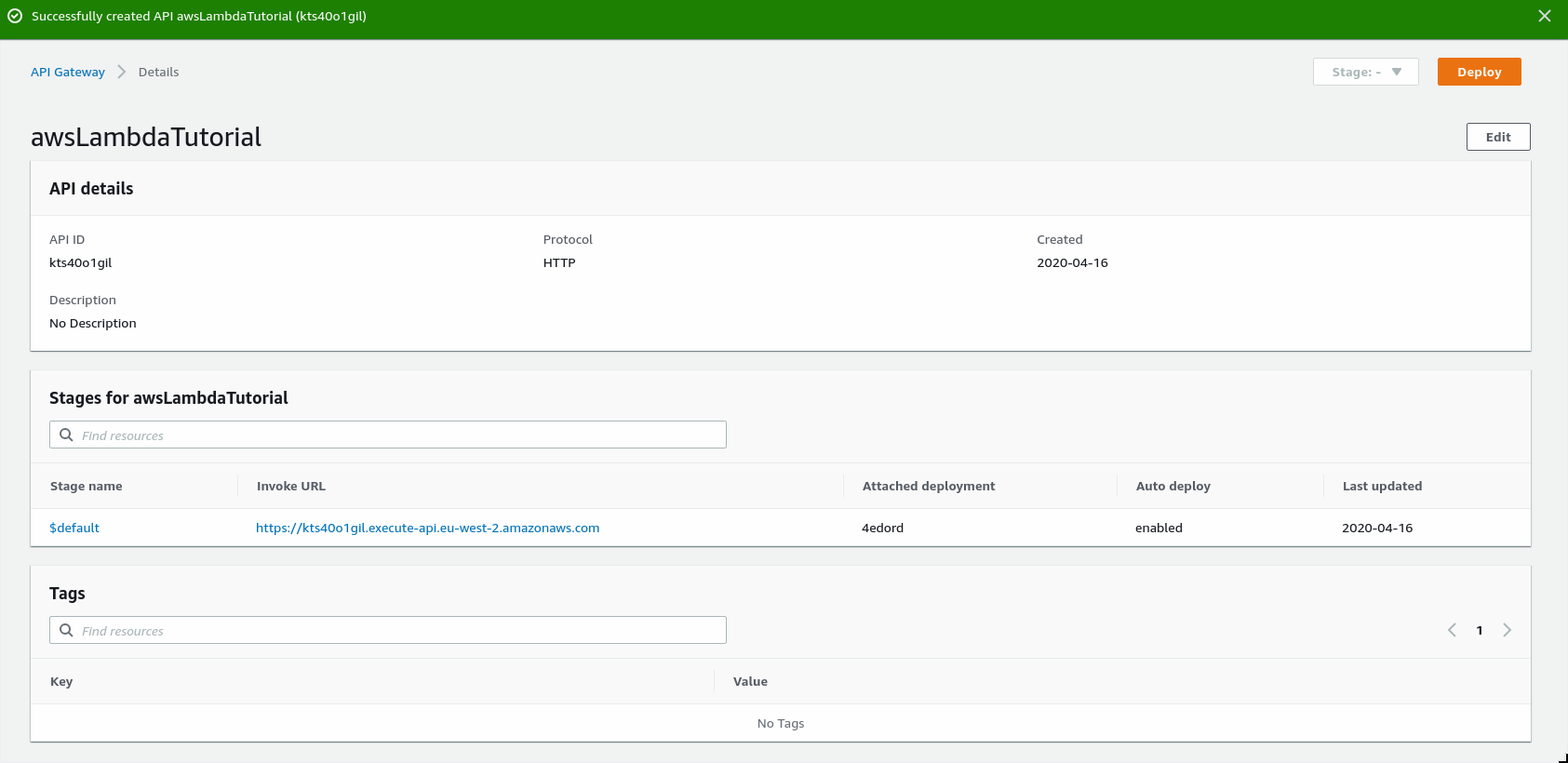Click the breadcrumb chevron separator
Screen dimensions: 1568x763
(121, 72)
